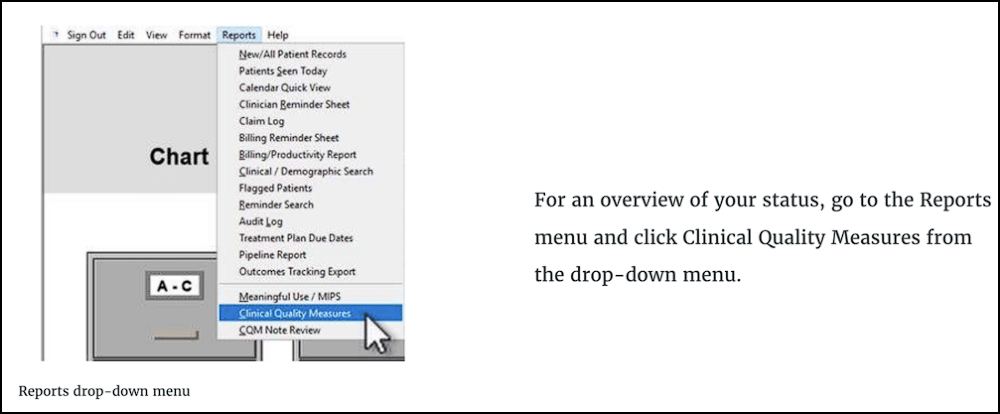Select Treatment Plan Due Dates
Viewport: 1000px width, 414px height.
(296, 238)
